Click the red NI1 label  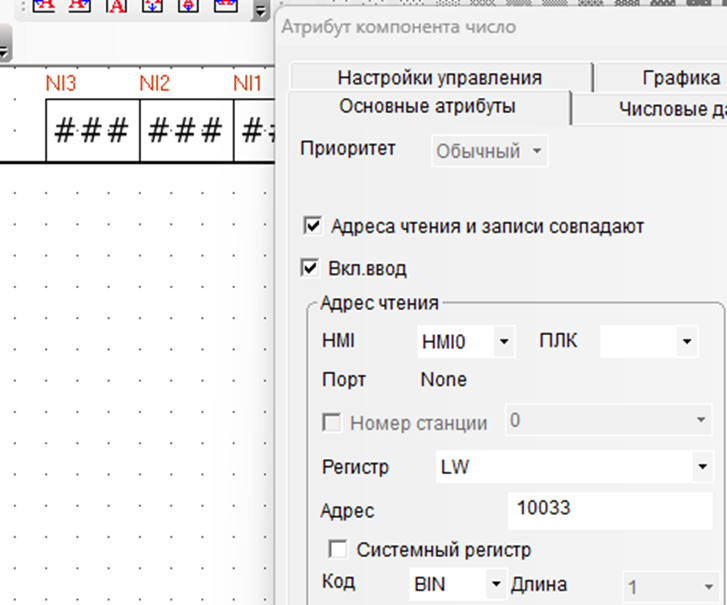(247, 83)
